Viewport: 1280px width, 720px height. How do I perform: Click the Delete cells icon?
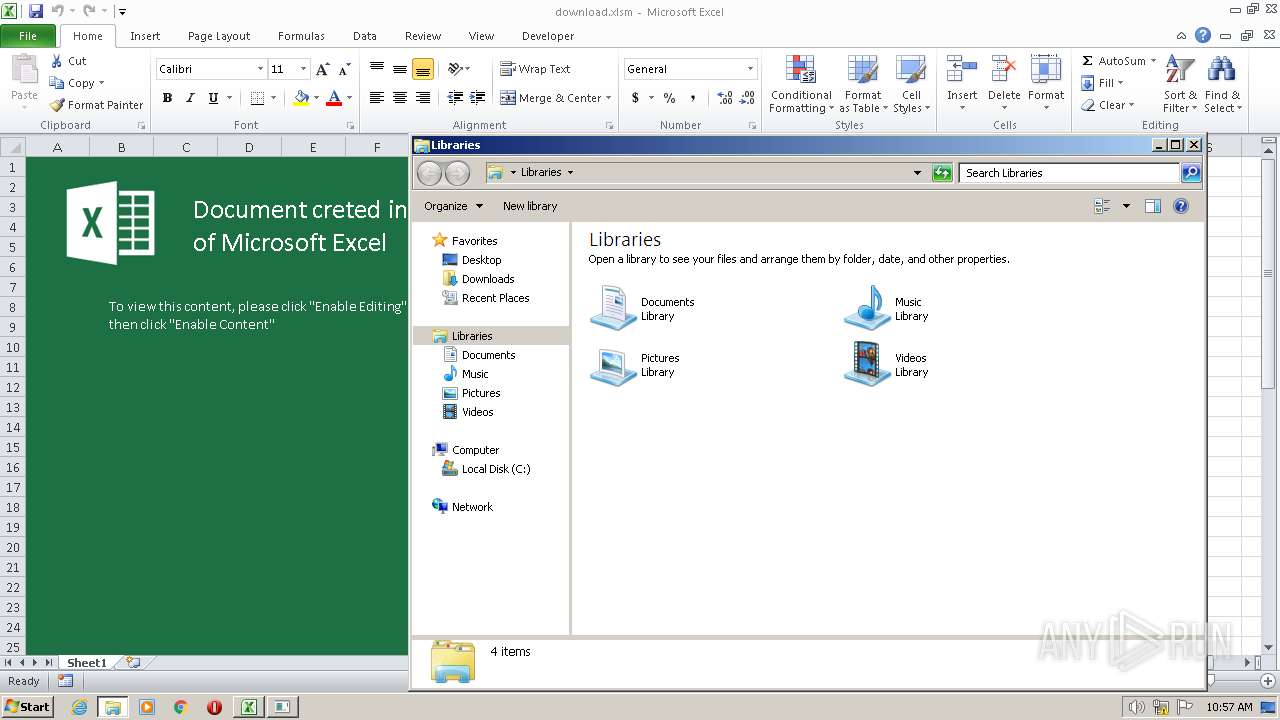click(1004, 70)
